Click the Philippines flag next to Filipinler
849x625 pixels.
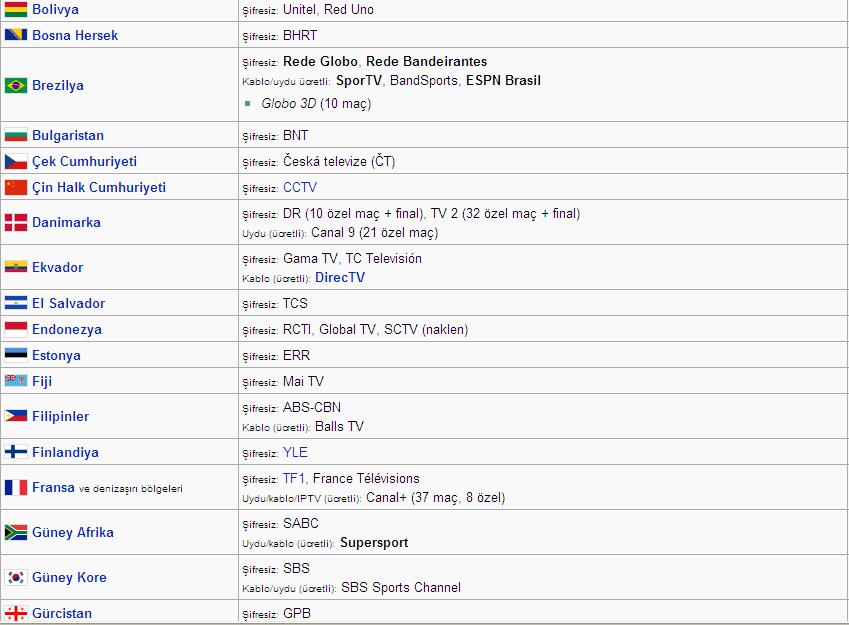pyautogui.click(x=16, y=416)
